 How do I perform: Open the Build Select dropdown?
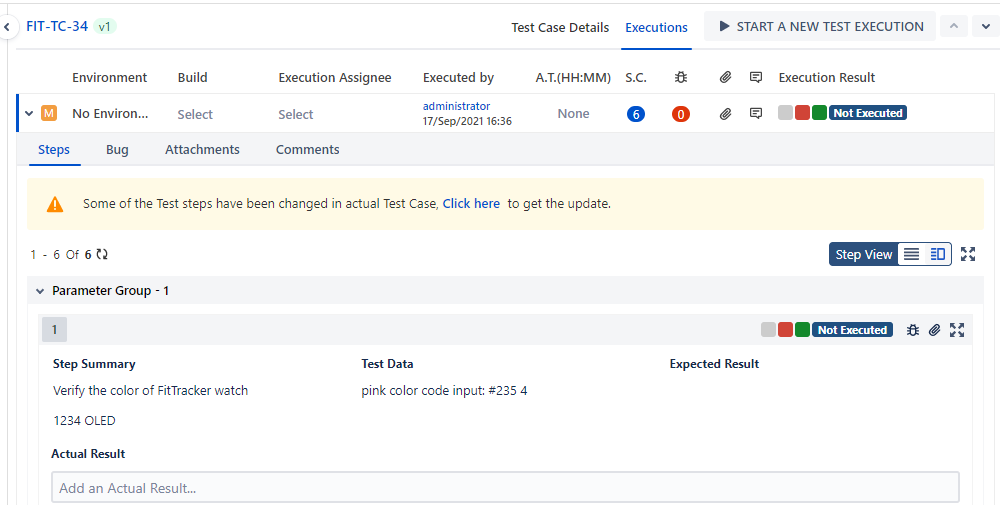coord(195,115)
